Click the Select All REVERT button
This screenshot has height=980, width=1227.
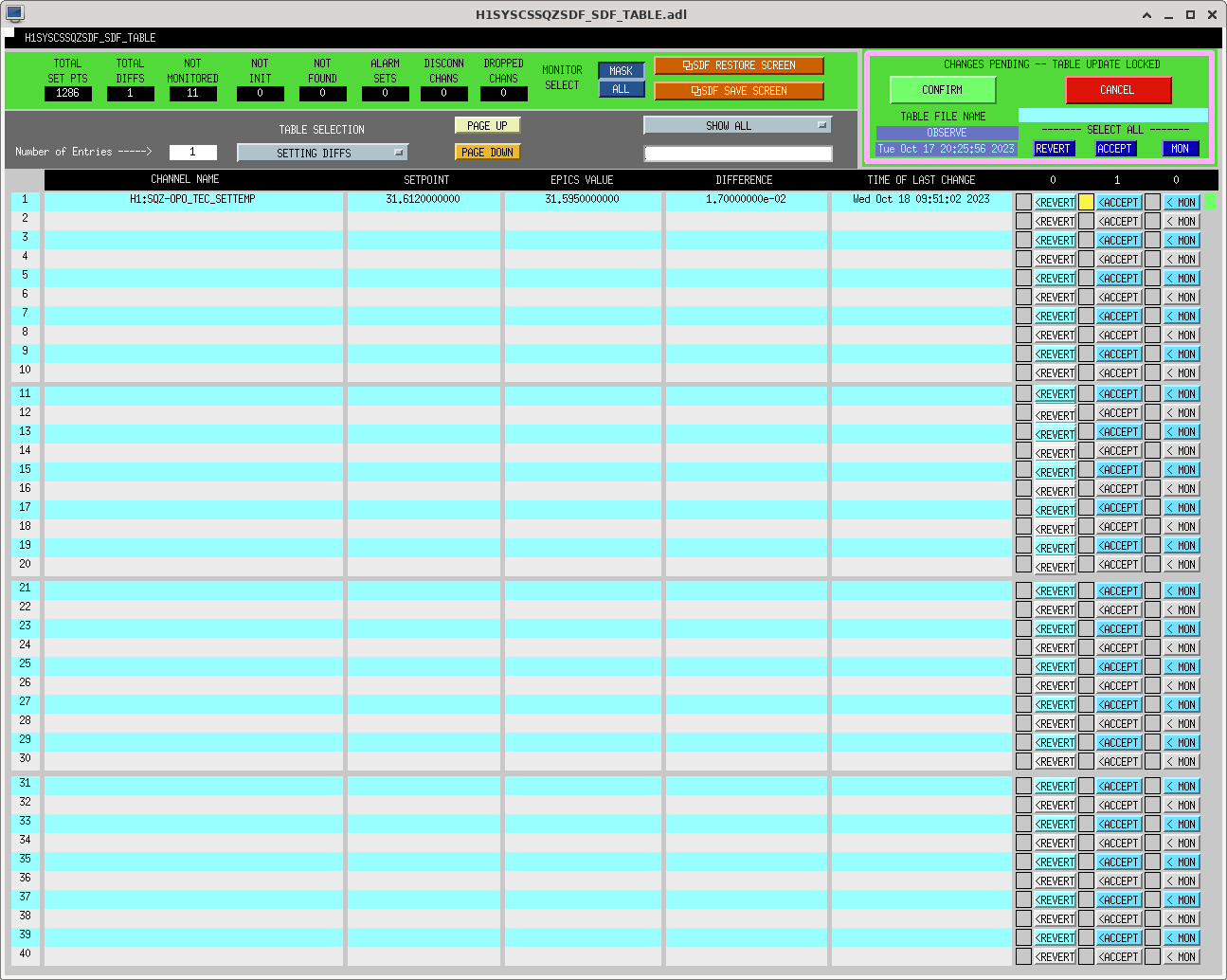tap(1053, 149)
